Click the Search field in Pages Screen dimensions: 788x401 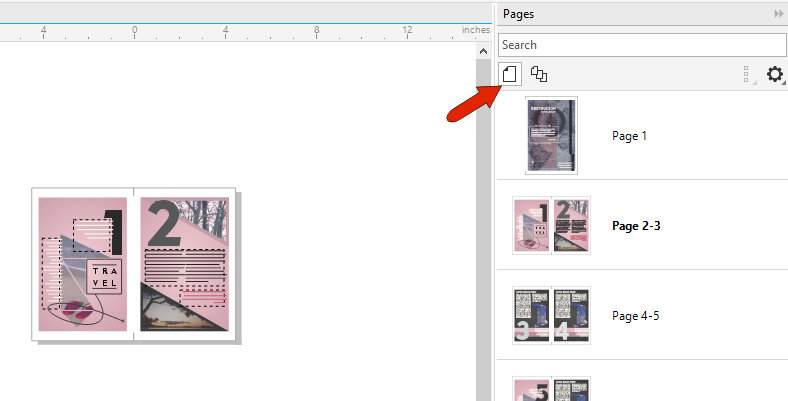pyautogui.click(x=642, y=45)
